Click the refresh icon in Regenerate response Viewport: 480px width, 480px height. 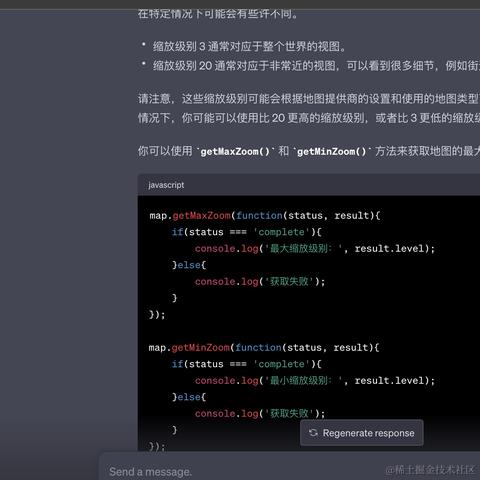[313, 433]
